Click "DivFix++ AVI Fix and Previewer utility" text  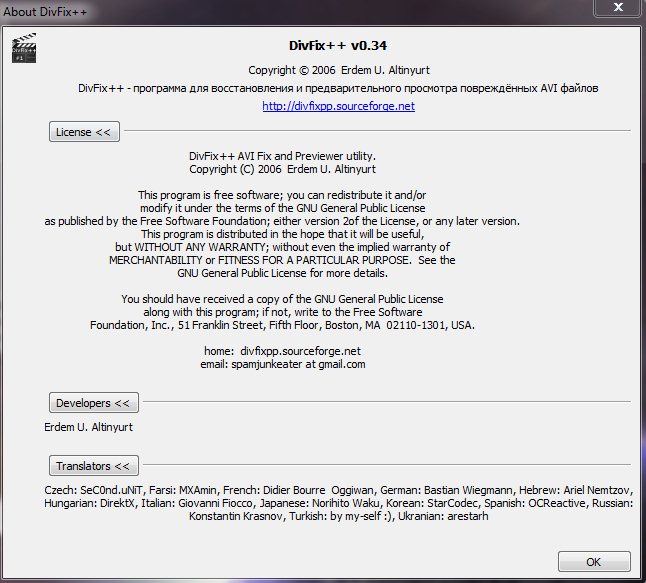coord(283,156)
